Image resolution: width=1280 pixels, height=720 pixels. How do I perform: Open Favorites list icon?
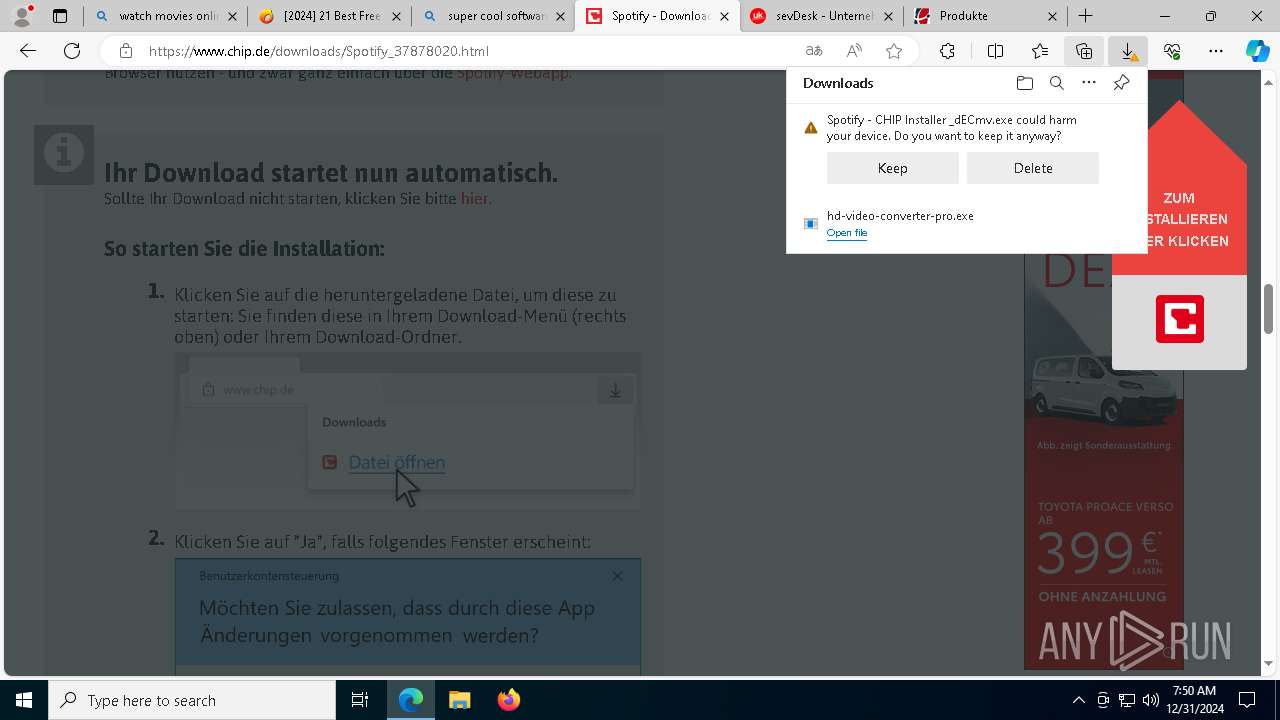[1040, 51]
